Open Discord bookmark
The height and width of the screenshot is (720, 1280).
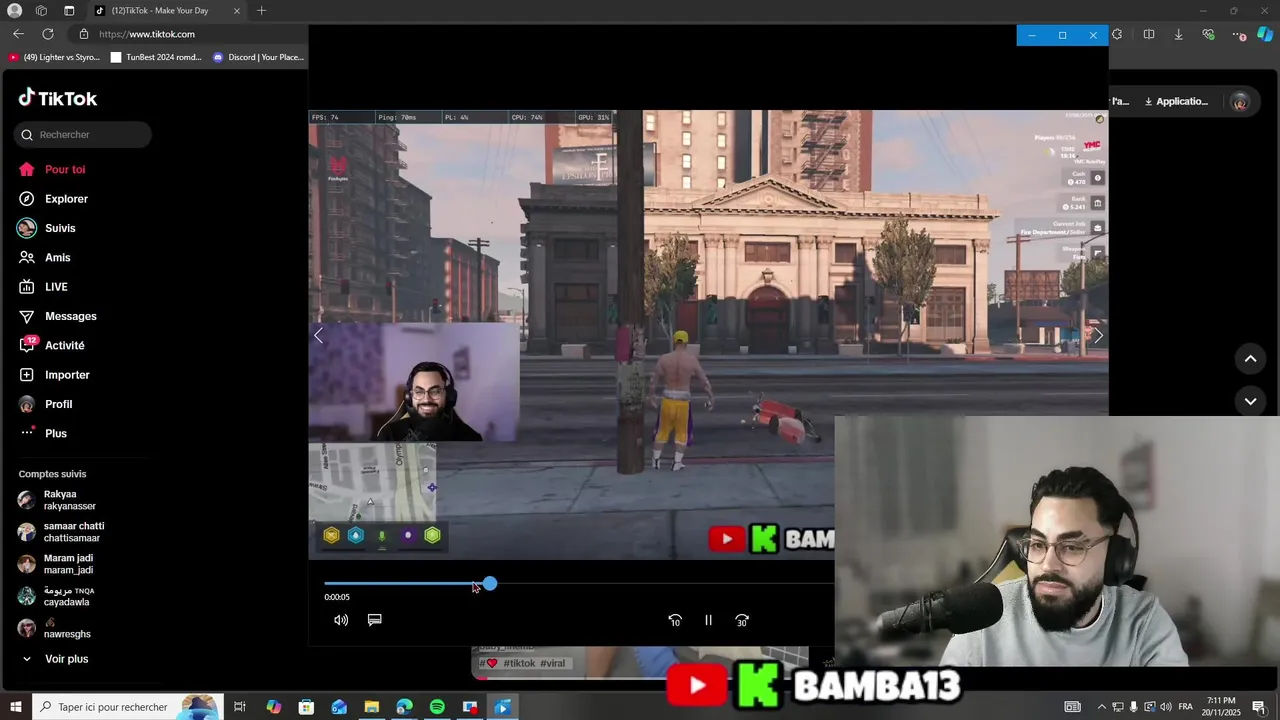point(259,57)
